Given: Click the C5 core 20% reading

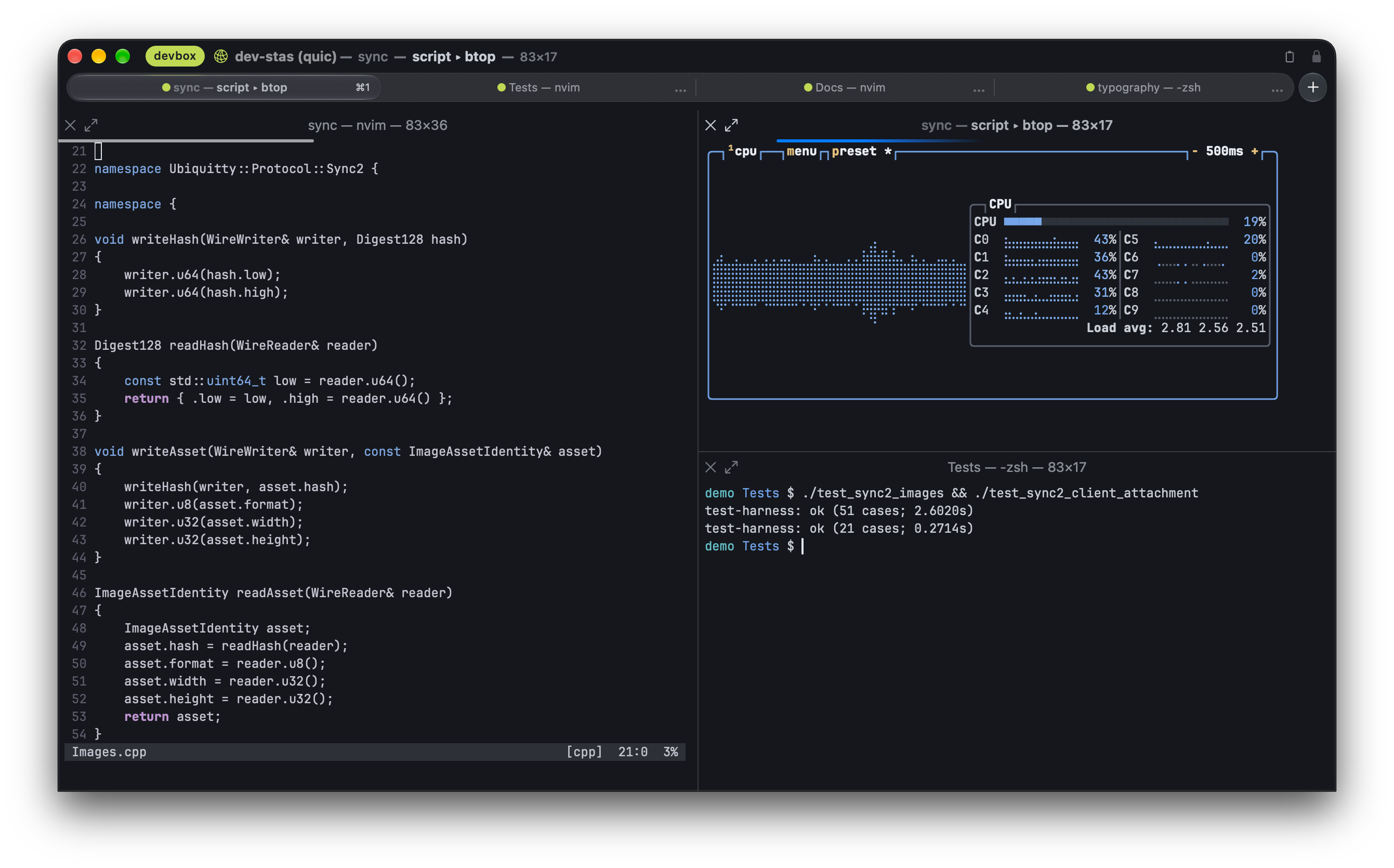Looking at the screenshot, I should coord(1254,240).
